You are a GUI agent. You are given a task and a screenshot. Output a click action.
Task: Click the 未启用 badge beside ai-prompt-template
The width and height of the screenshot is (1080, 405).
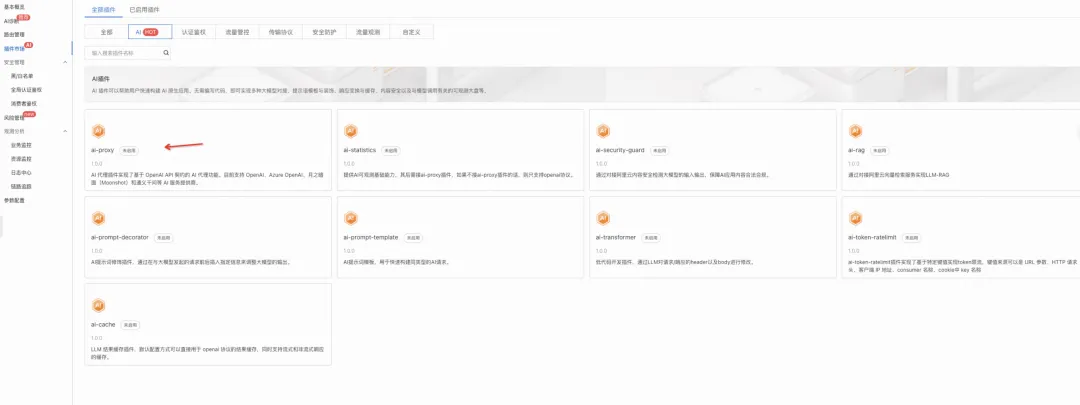tap(413, 237)
